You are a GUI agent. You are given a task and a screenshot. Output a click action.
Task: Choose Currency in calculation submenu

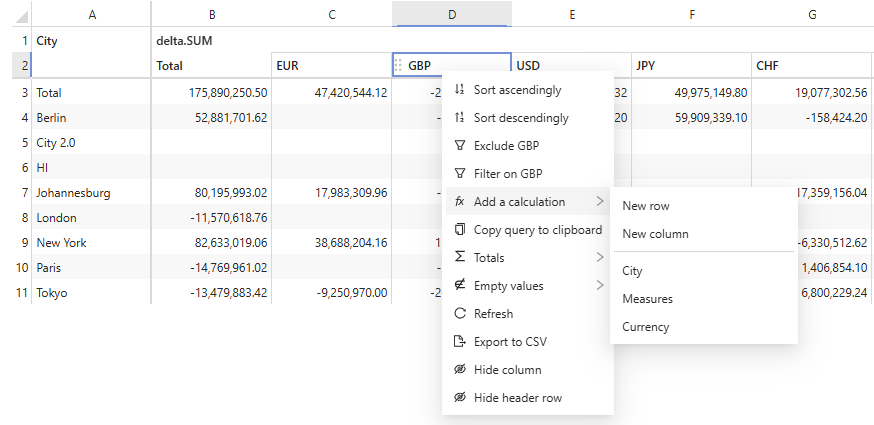coord(704,327)
